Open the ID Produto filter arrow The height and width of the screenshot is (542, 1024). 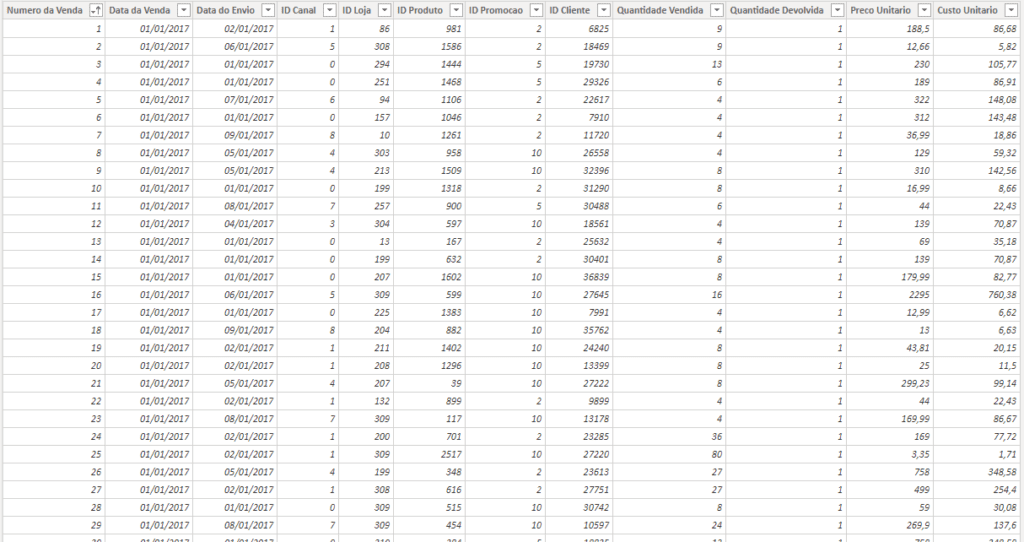point(456,10)
